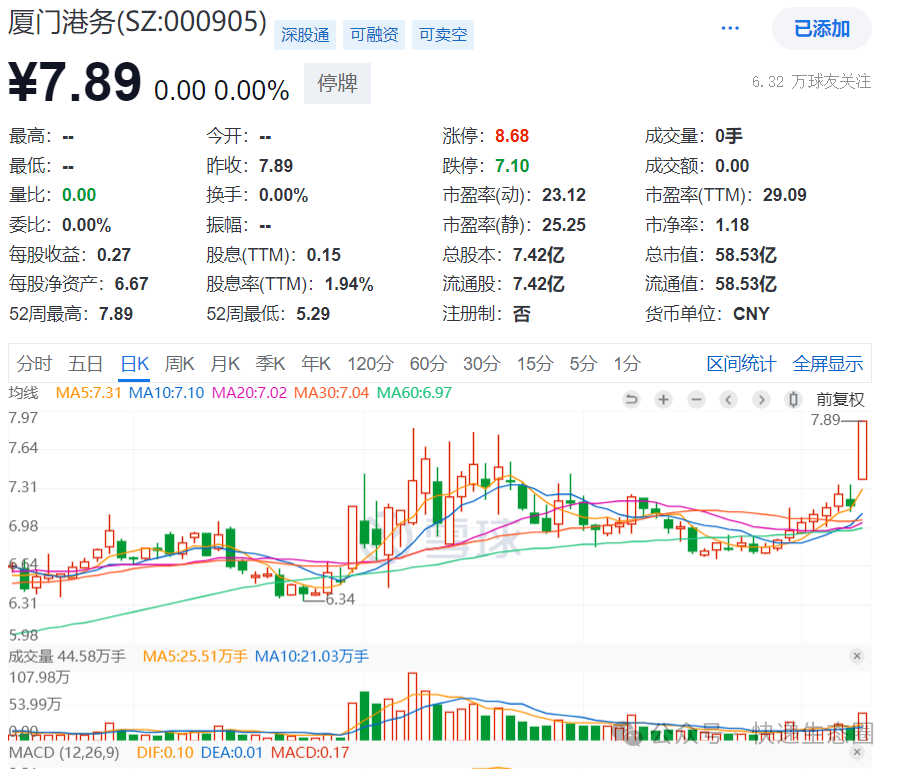This screenshot has height=769, width=903.
Task: Open 全屏显示 fullscreen link
Action: click(828, 363)
